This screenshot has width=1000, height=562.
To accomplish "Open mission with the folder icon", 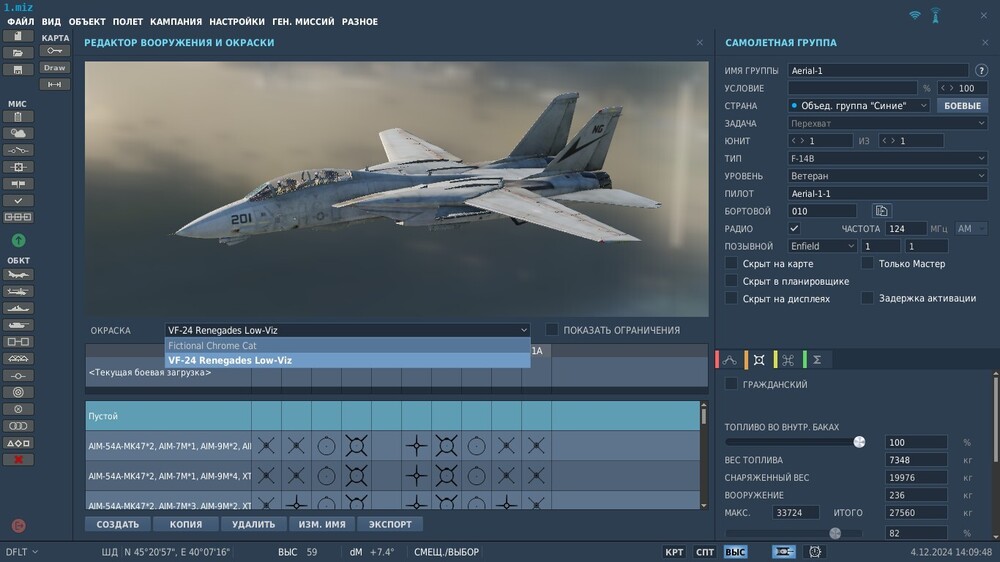I will coord(18,53).
